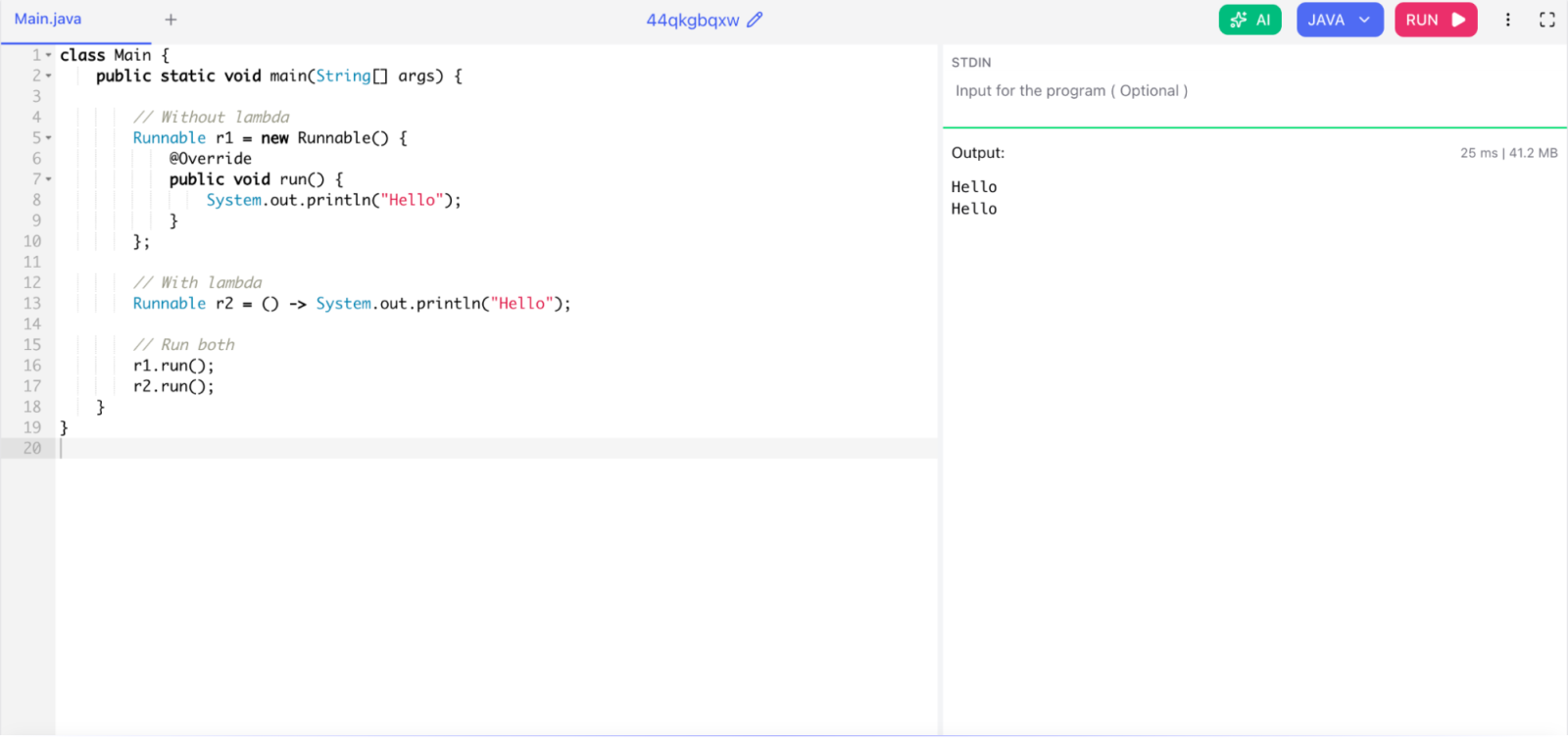1568x743 pixels.
Task: Collapse class Main fold arrow on line 1
Action: 49,55
